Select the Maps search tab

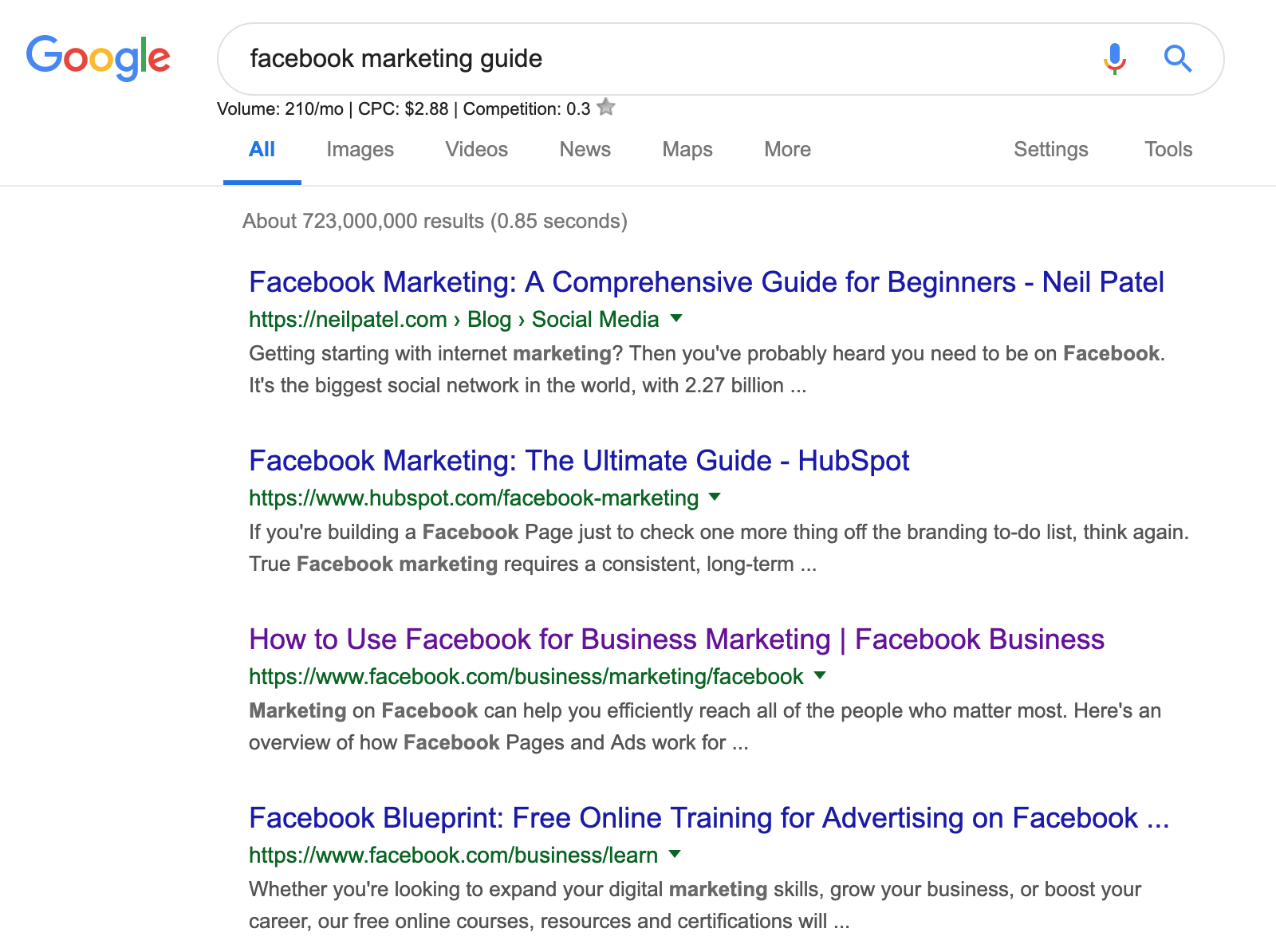(687, 149)
